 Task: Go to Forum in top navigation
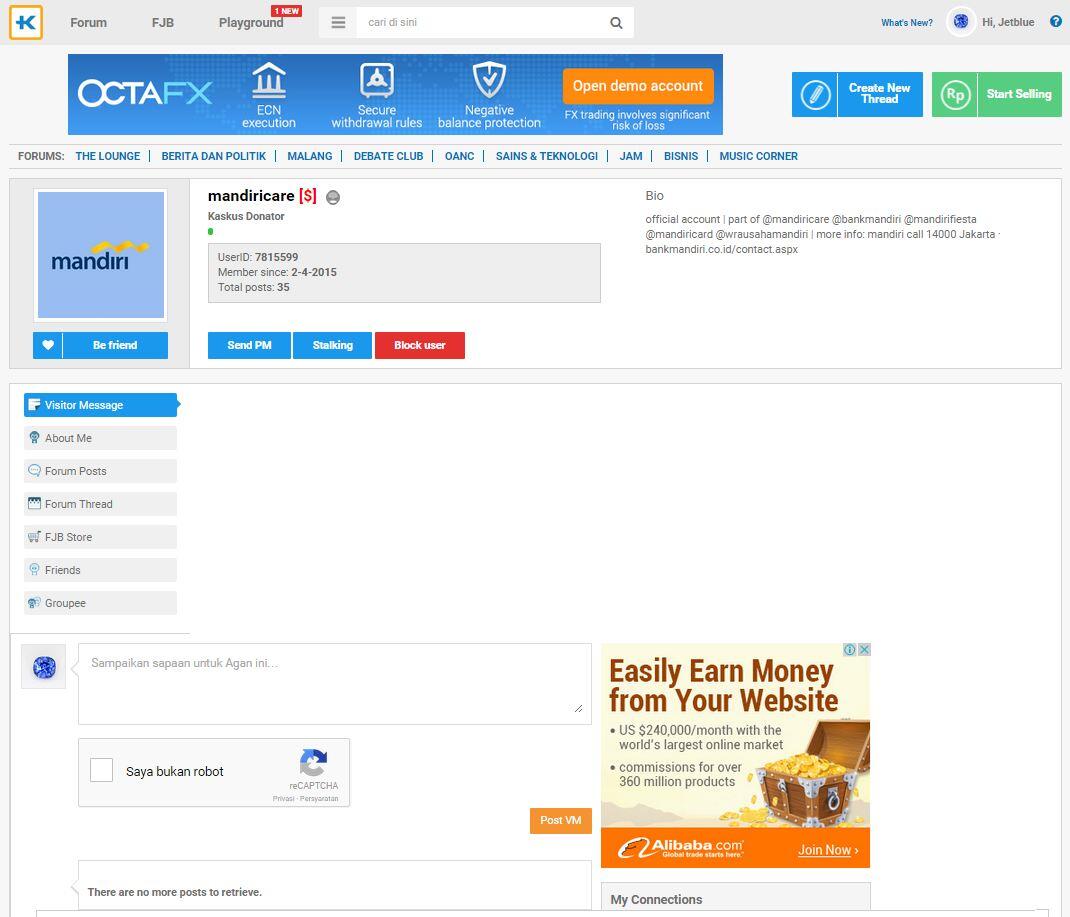[x=89, y=23]
